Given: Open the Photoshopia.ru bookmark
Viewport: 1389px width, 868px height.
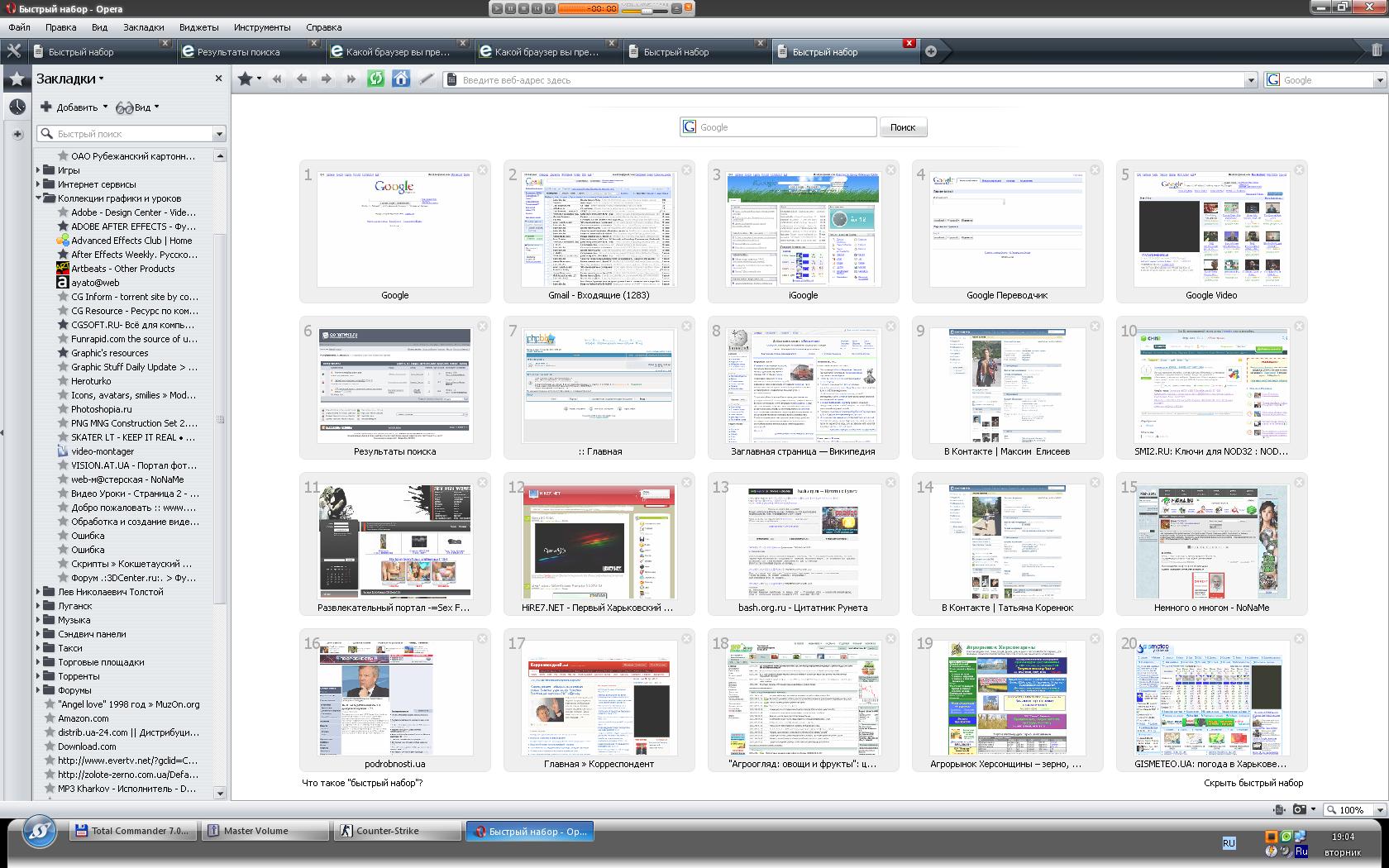Looking at the screenshot, I should point(101,409).
